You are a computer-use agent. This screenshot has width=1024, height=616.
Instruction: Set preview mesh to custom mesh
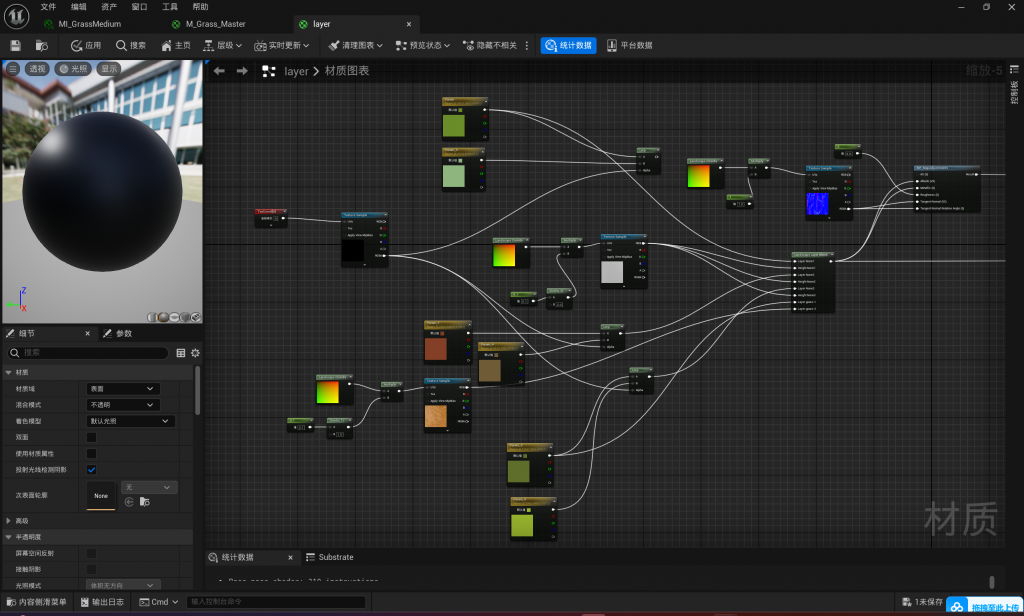(x=196, y=317)
